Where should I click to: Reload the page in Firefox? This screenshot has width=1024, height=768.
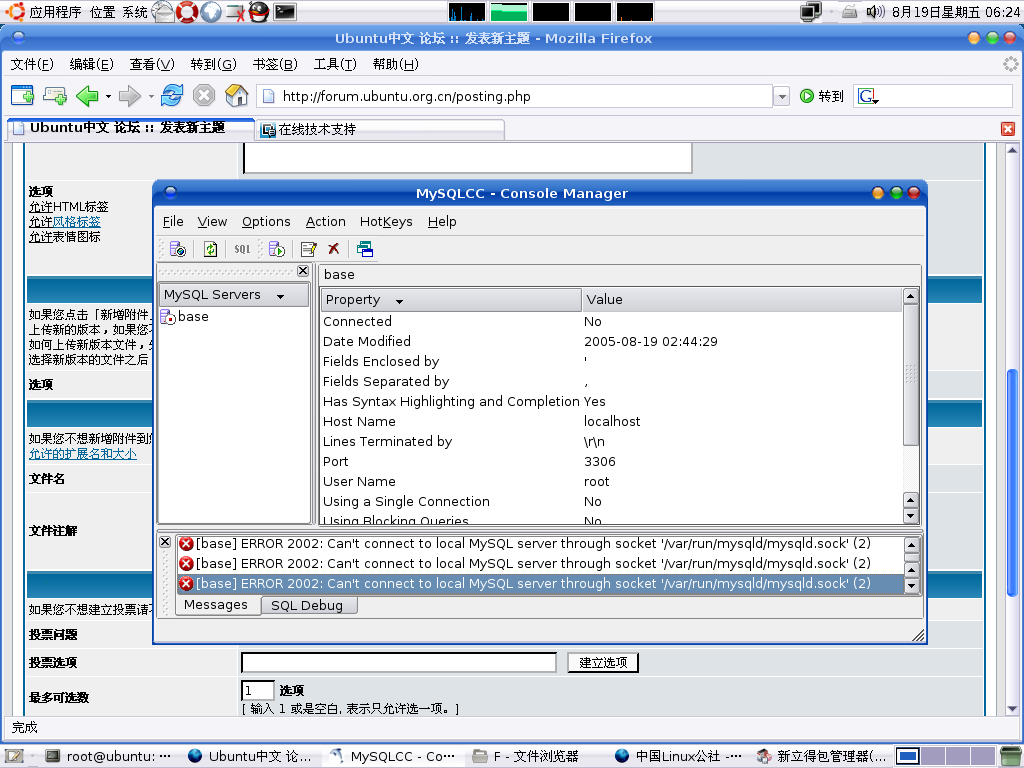pyautogui.click(x=172, y=95)
